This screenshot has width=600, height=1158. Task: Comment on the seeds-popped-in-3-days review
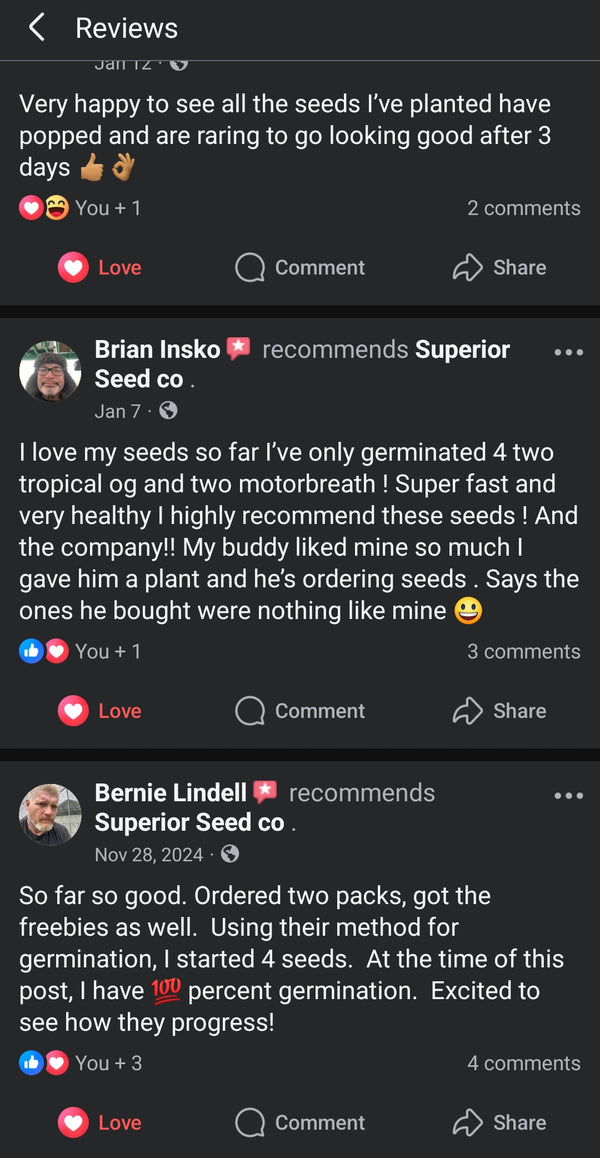(x=300, y=268)
